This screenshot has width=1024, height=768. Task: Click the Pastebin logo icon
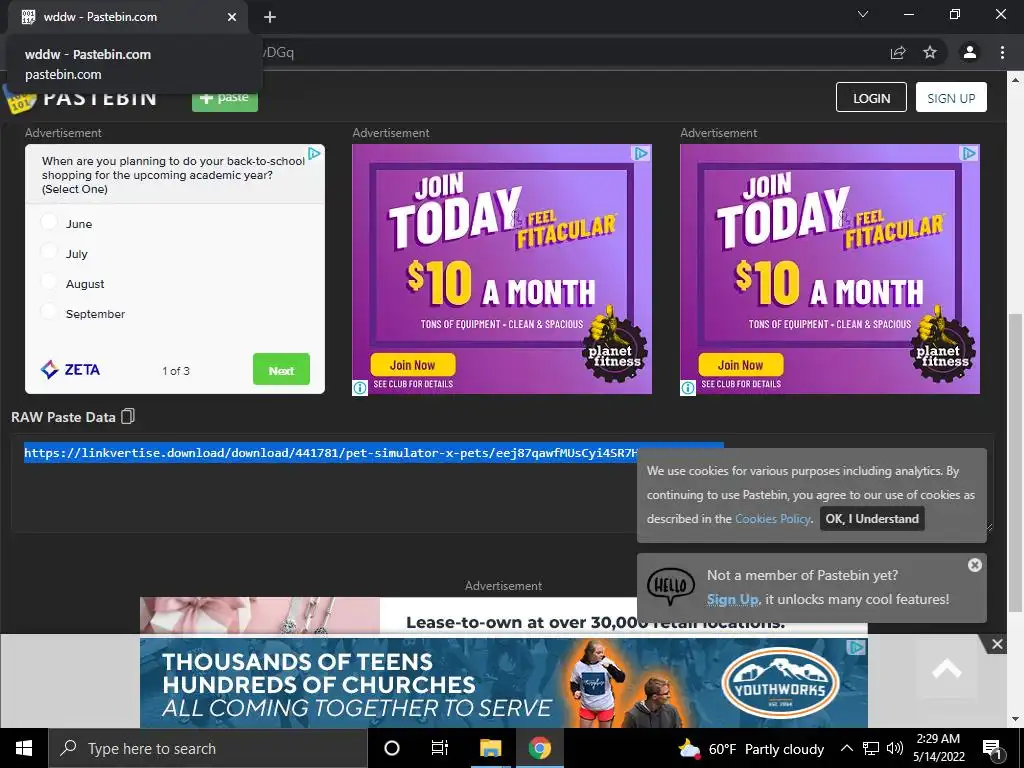point(20,100)
